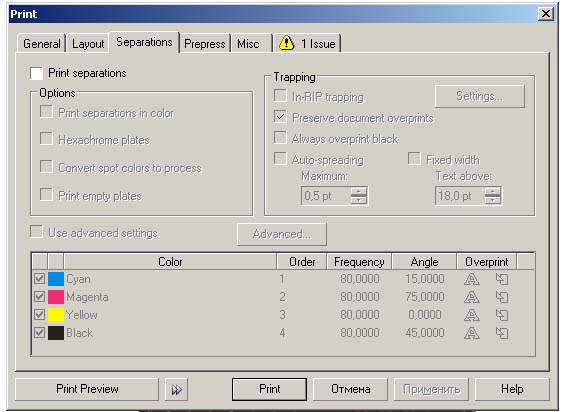564x412 pixels.
Task: Click the Print button
Action: 269,389
